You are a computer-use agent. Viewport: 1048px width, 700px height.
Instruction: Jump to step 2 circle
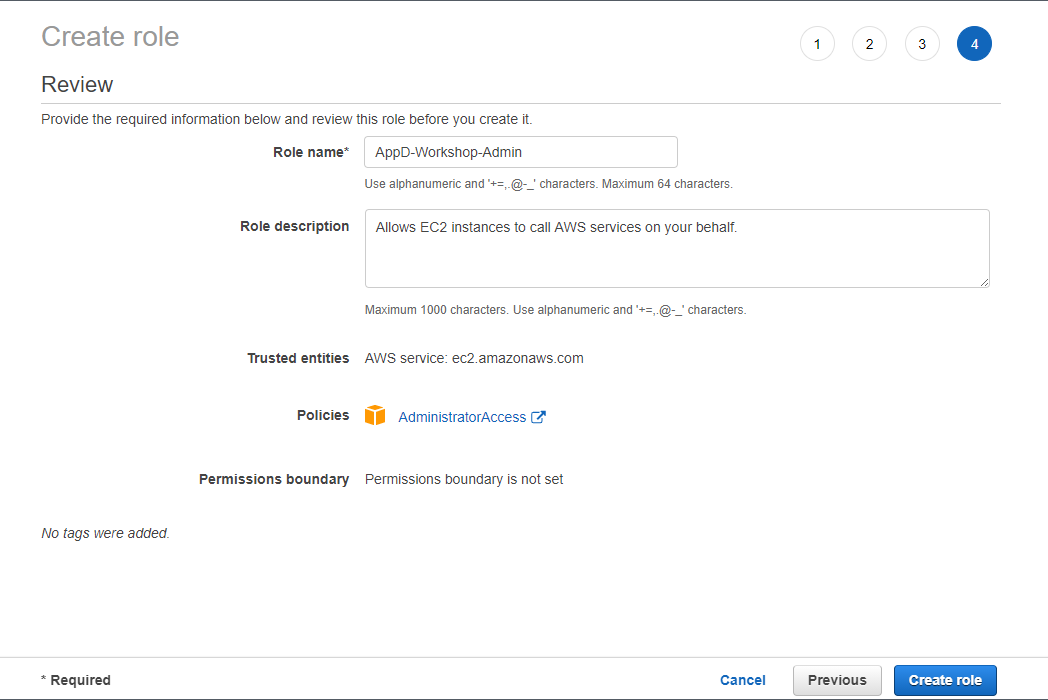(x=869, y=44)
